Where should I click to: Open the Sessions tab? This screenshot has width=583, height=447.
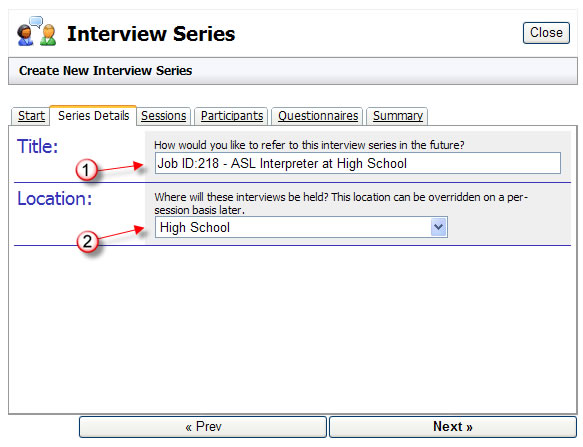tap(164, 116)
